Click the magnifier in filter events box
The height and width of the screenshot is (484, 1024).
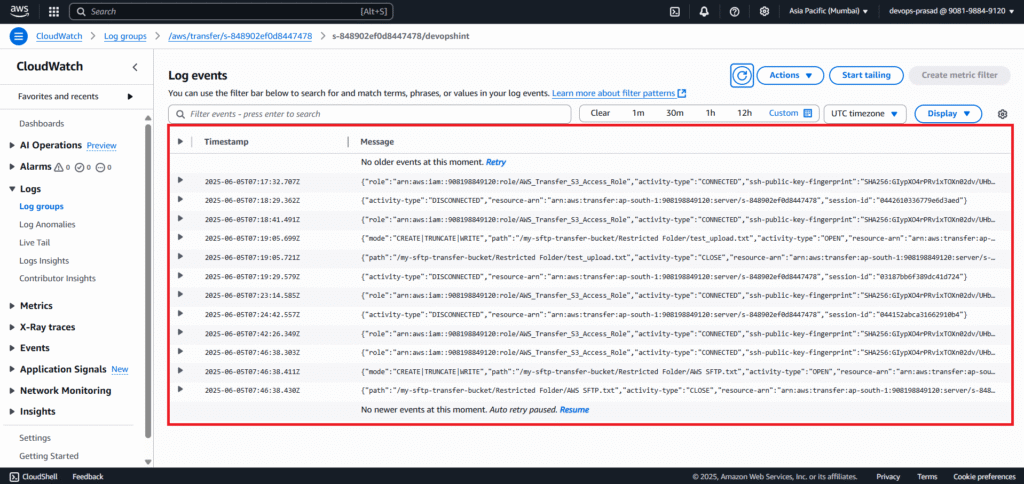click(x=180, y=114)
